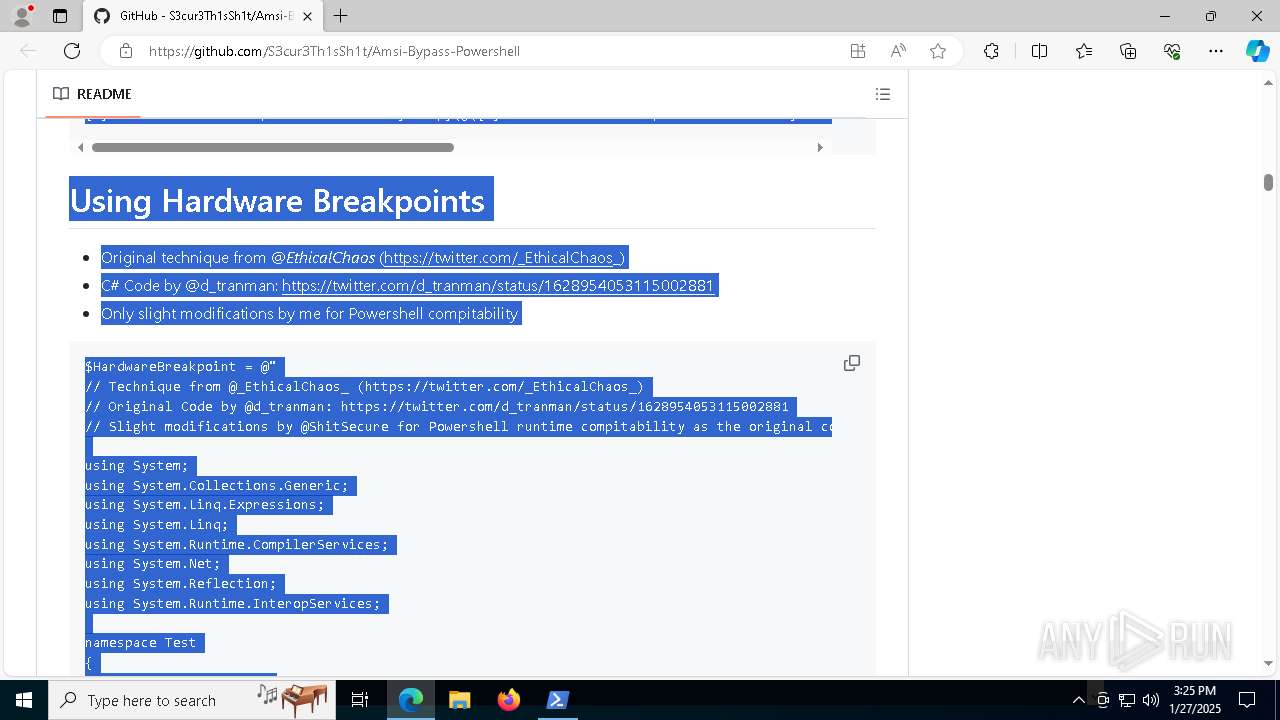This screenshot has width=1280, height=720.
Task: Refresh the current page
Action: click(x=72, y=51)
